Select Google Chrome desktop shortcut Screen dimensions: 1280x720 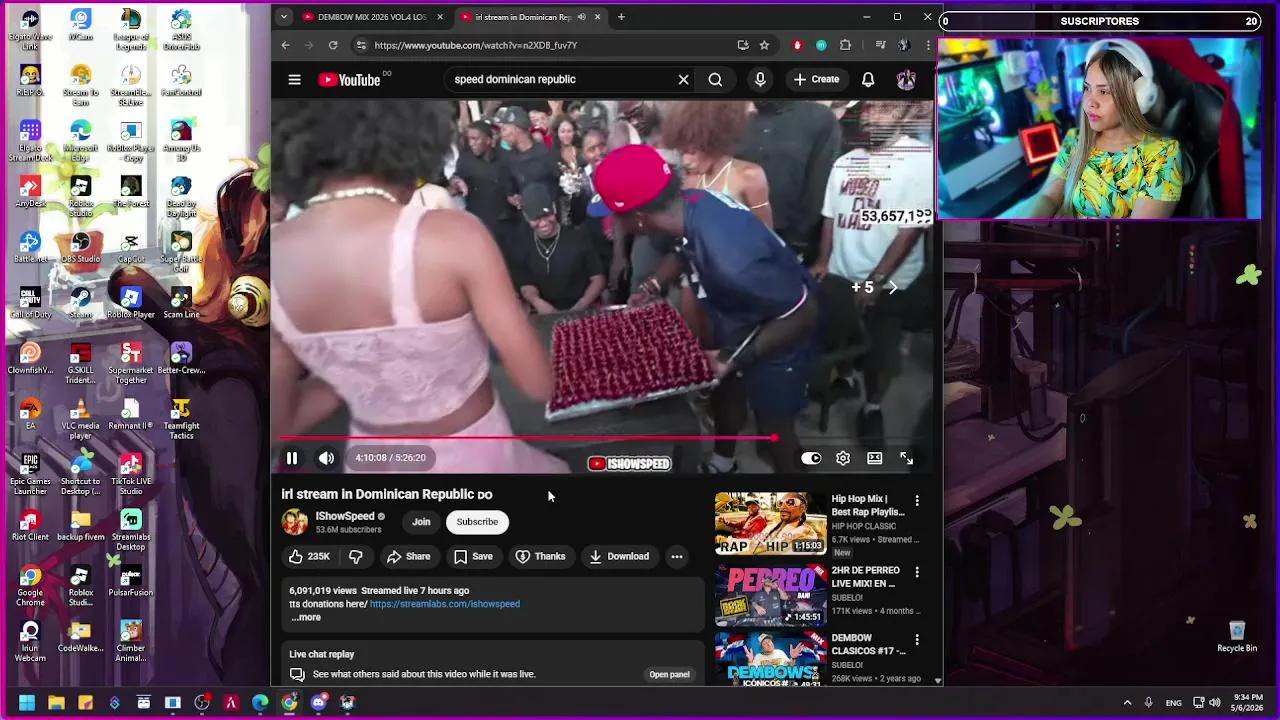[x=30, y=586]
